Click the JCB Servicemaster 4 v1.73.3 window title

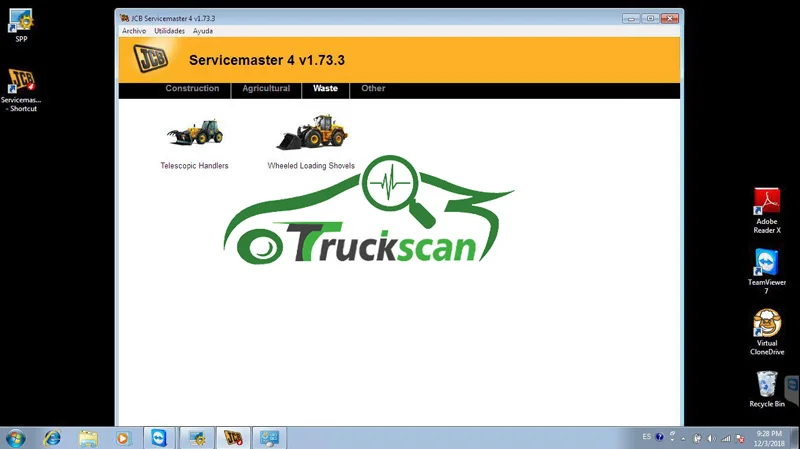pos(173,18)
